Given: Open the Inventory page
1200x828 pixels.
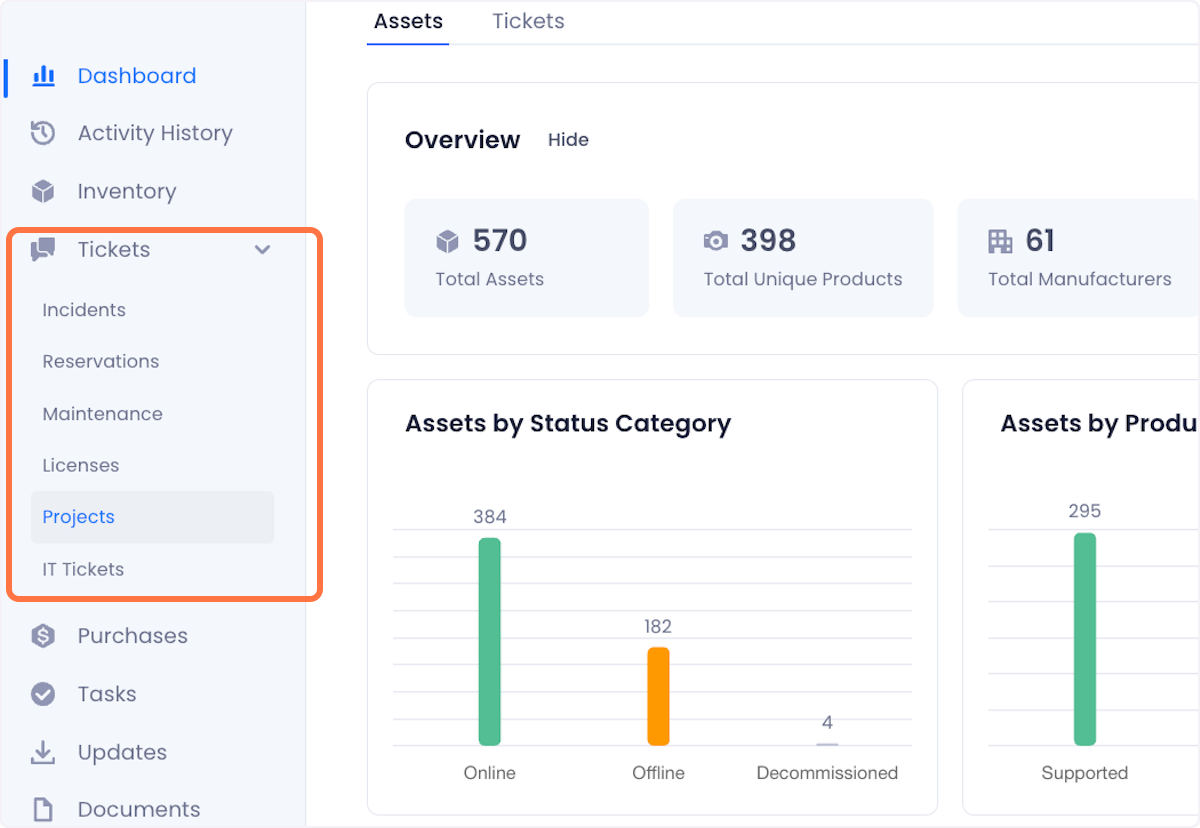Looking at the screenshot, I should [127, 191].
